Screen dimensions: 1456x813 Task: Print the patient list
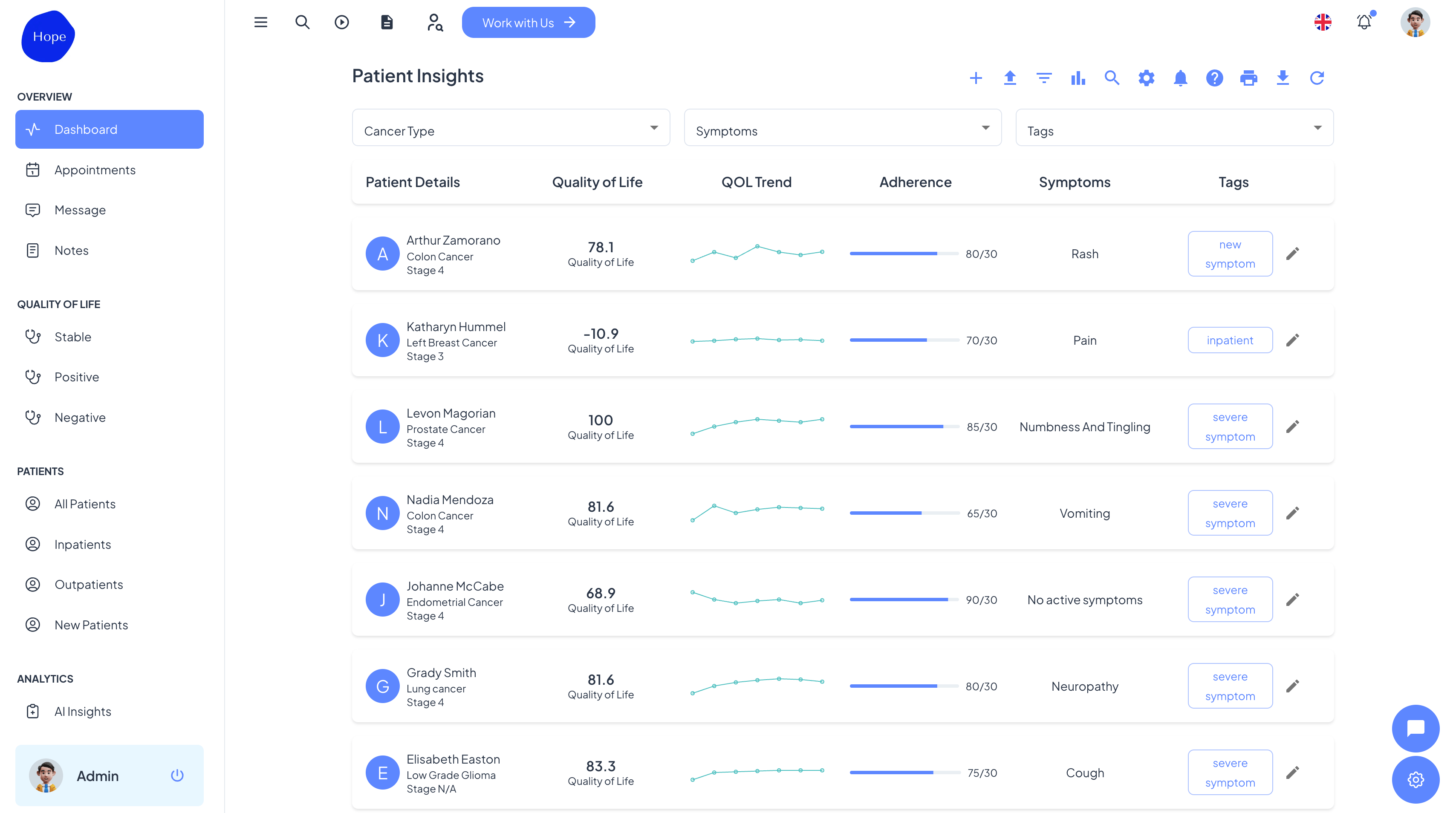1248,78
